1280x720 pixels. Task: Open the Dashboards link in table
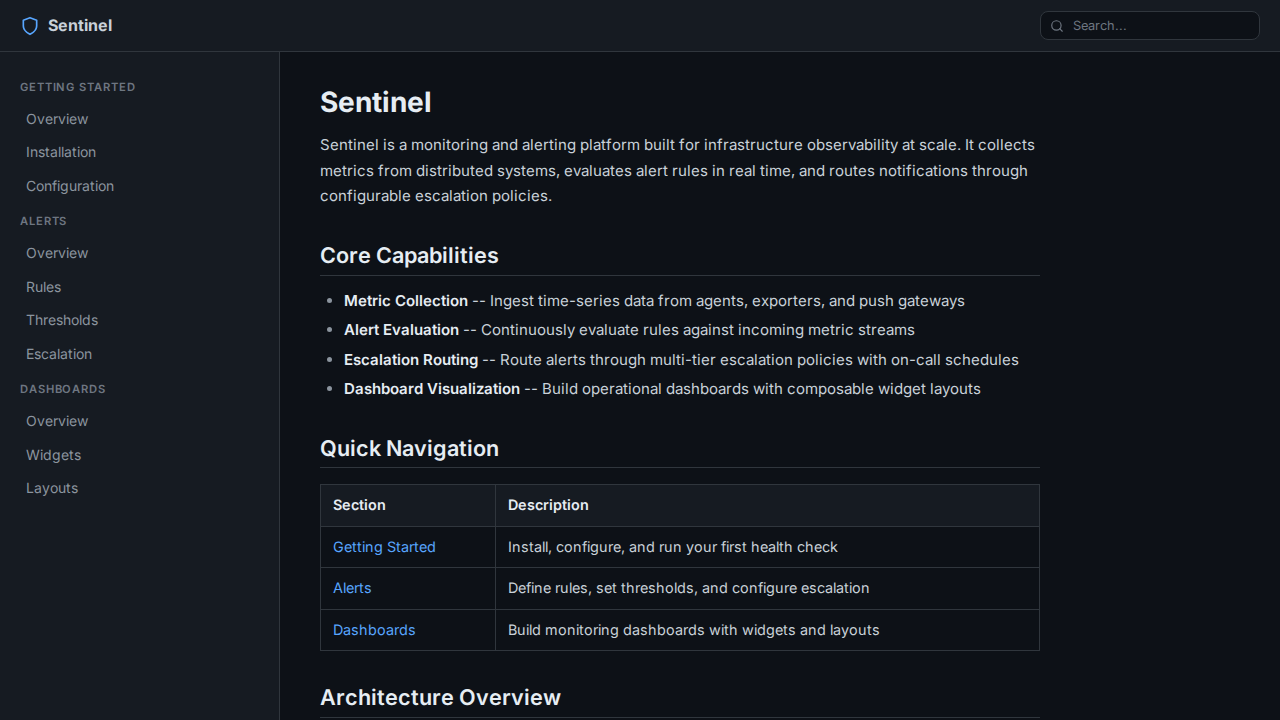[x=374, y=630]
